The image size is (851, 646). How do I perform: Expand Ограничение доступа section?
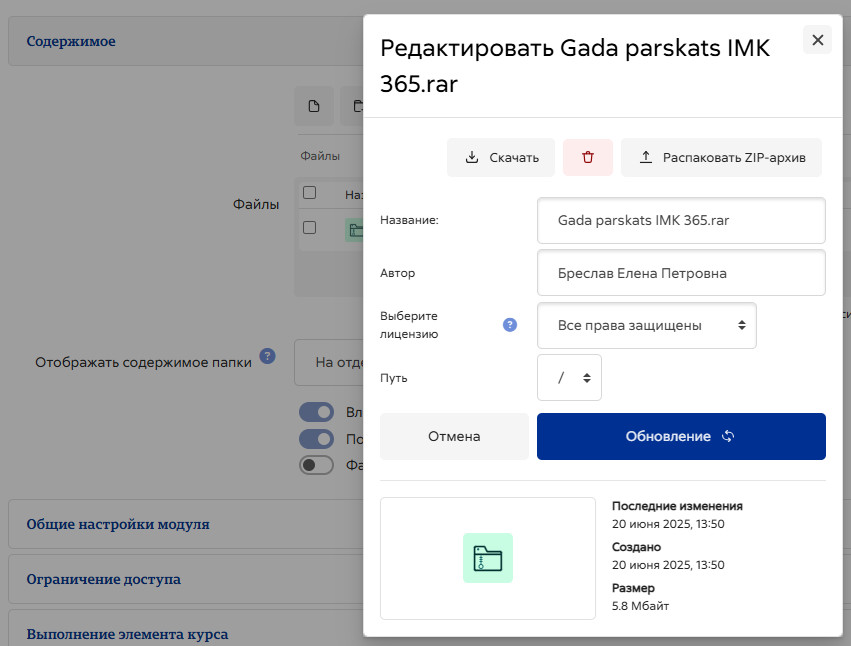pos(104,579)
